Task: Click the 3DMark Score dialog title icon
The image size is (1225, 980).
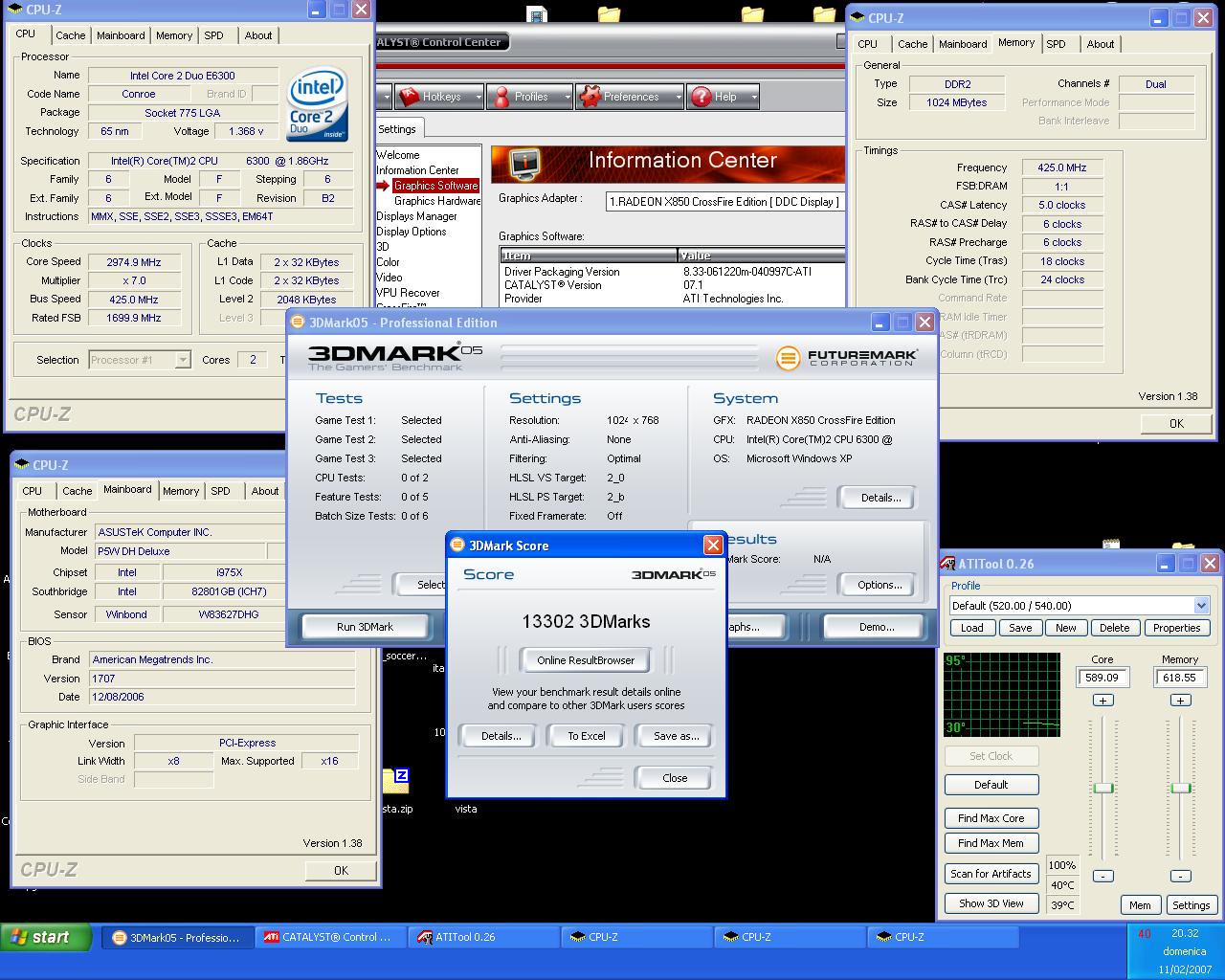Action: [x=457, y=546]
